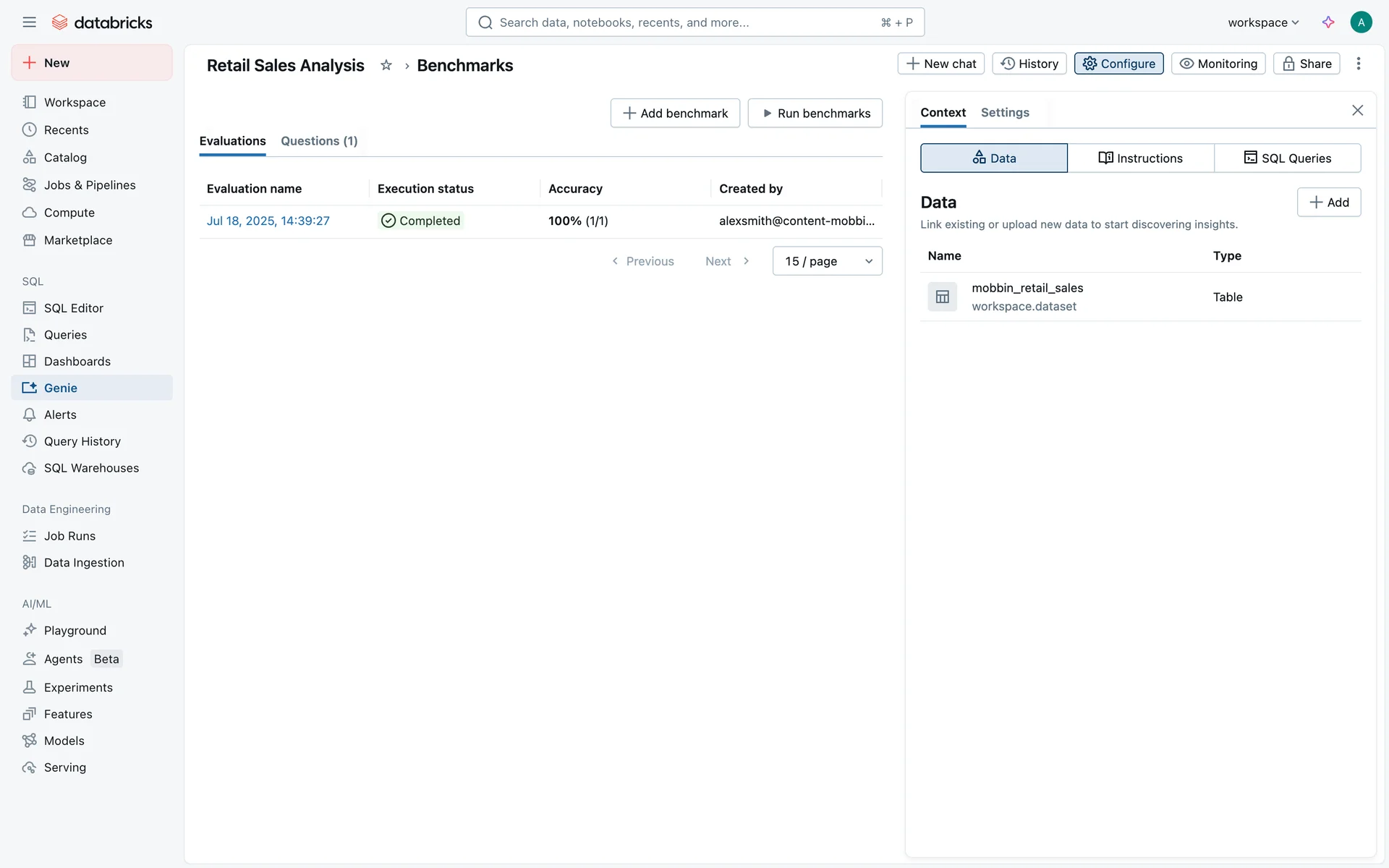This screenshot has height=868, width=1389.
Task: Expand the workspace selector dropdown
Action: point(1263,22)
